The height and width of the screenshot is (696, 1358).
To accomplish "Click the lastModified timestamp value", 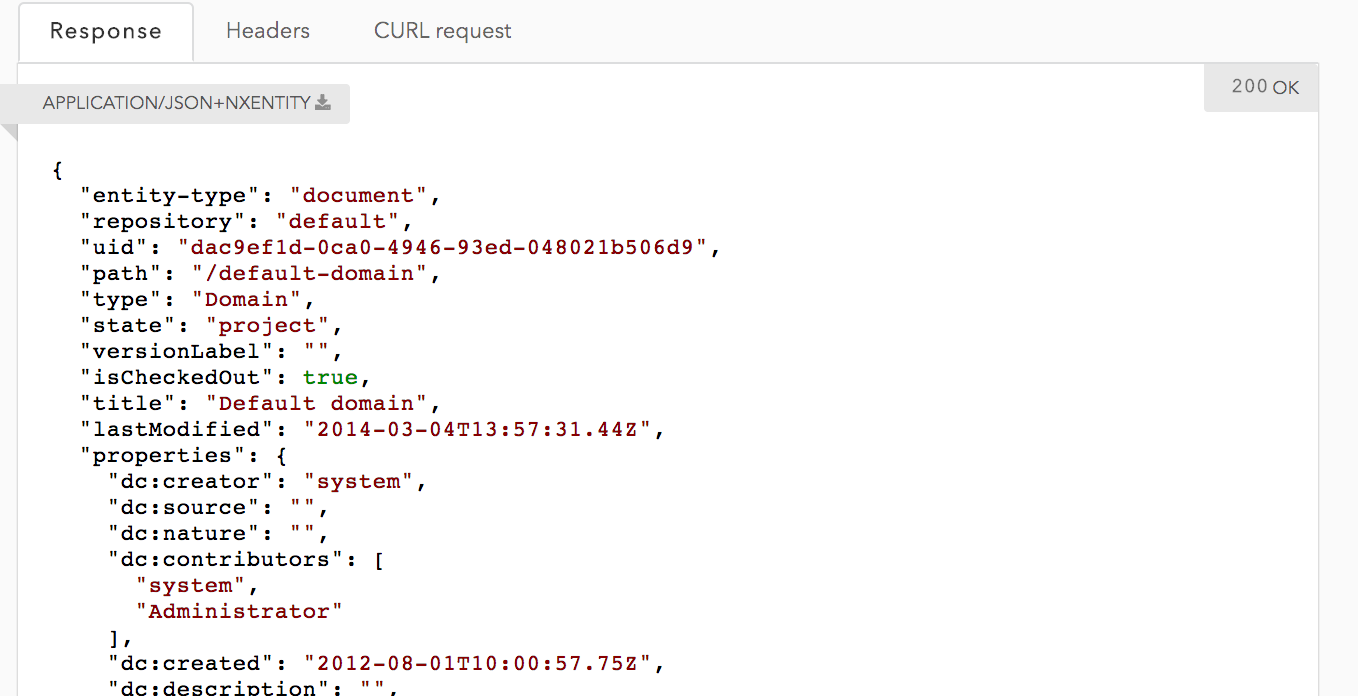I will 477,429.
